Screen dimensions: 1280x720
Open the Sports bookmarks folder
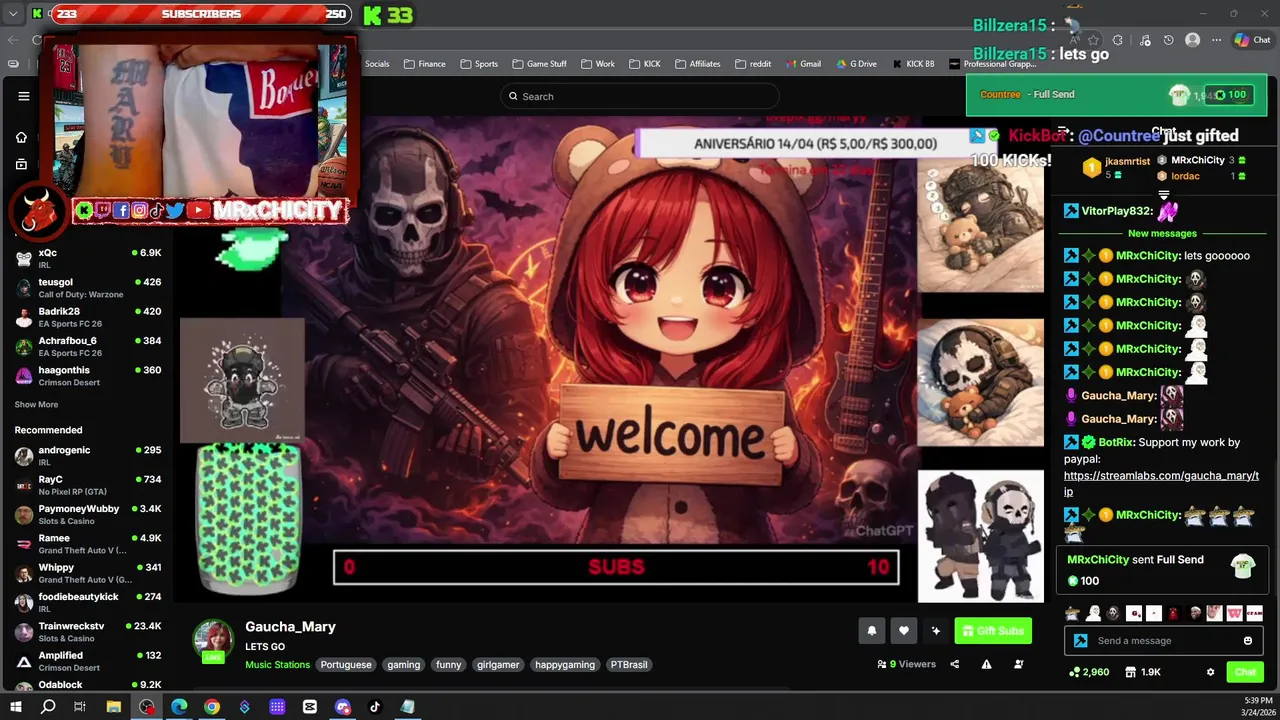tap(479, 64)
